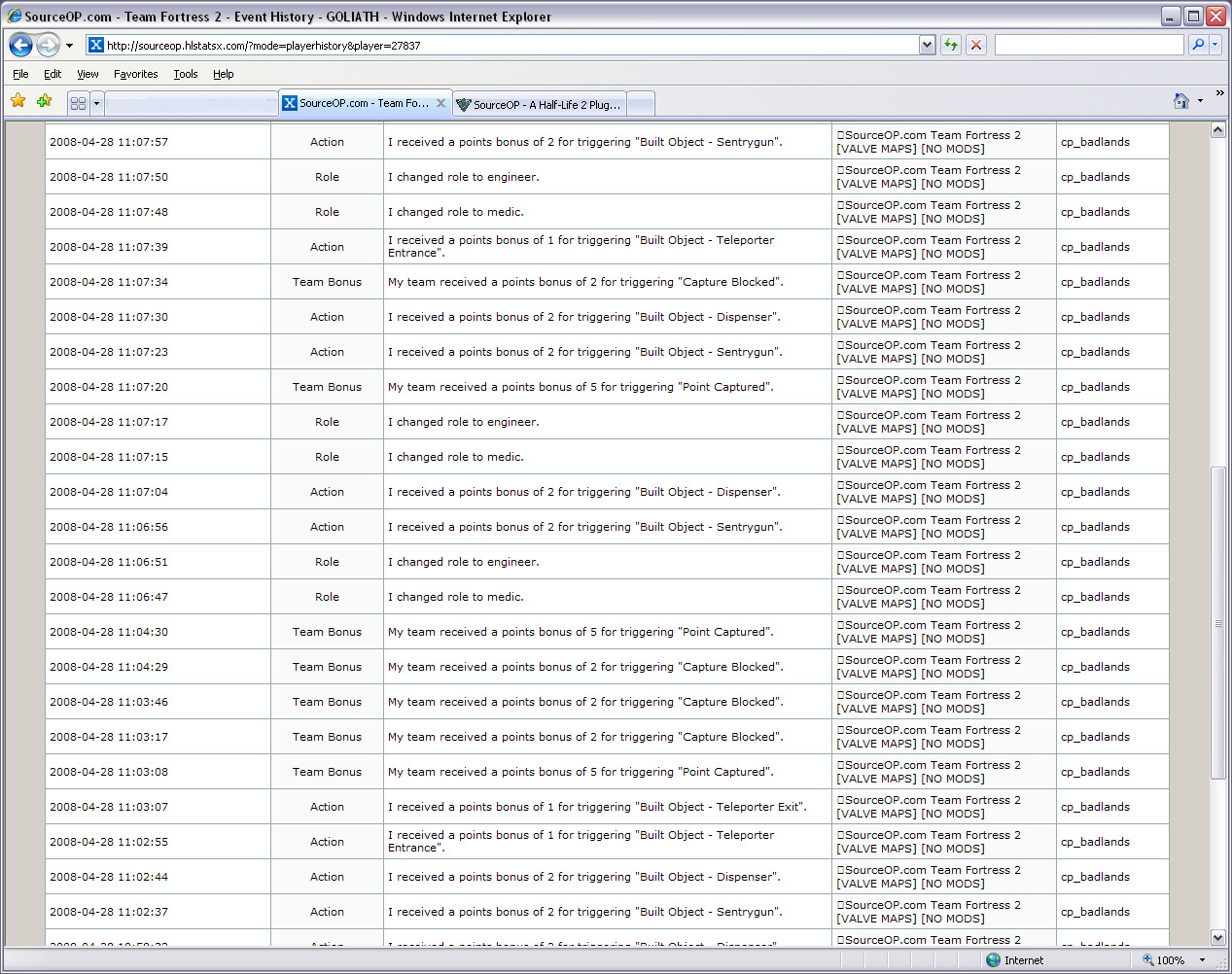This screenshot has height=974, width=1232.
Task: Close the SourceOP.com - Team Fo... tab
Action: [x=440, y=103]
